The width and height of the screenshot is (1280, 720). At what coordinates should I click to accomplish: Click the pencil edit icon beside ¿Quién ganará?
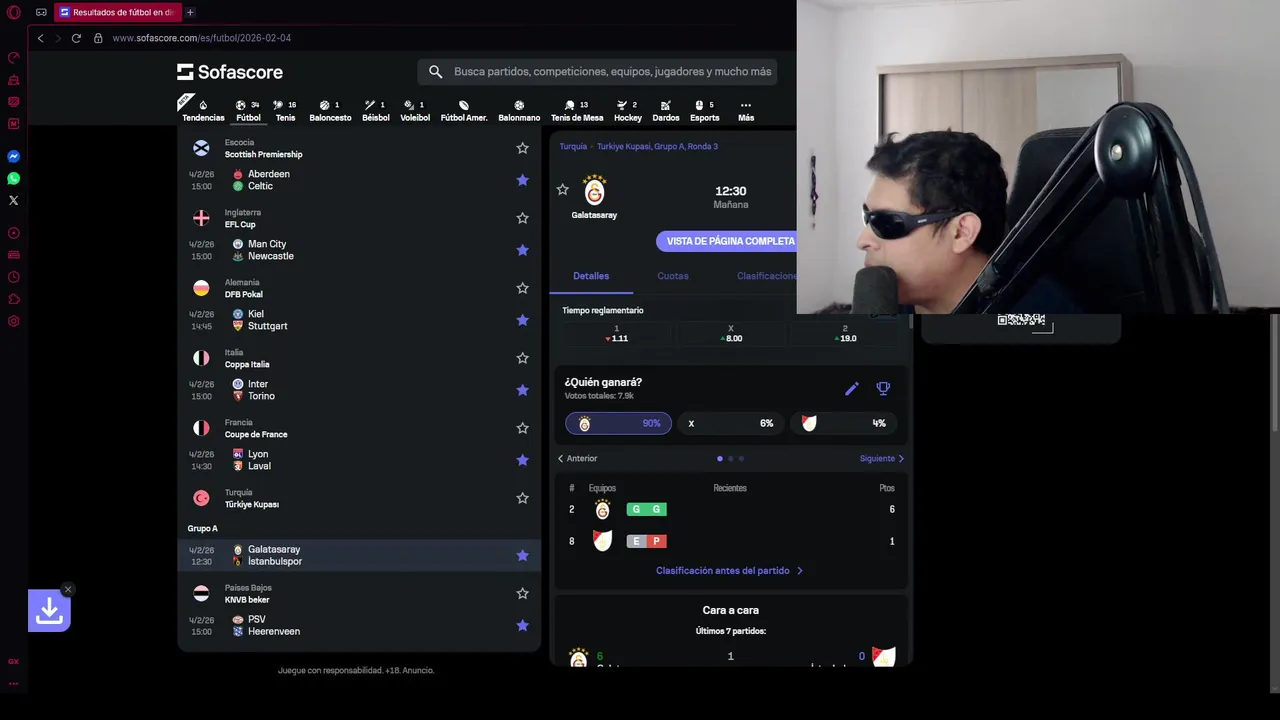(x=852, y=388)
